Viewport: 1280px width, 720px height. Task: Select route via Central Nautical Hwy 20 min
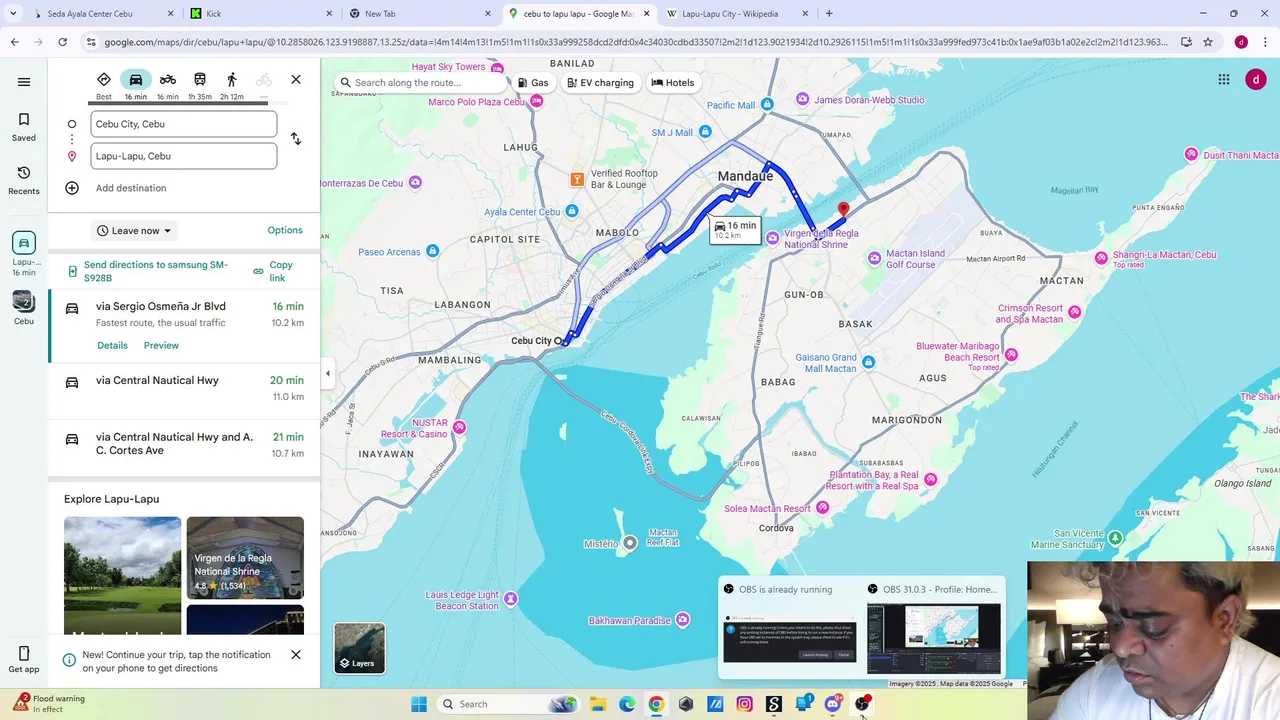point(184,390)
